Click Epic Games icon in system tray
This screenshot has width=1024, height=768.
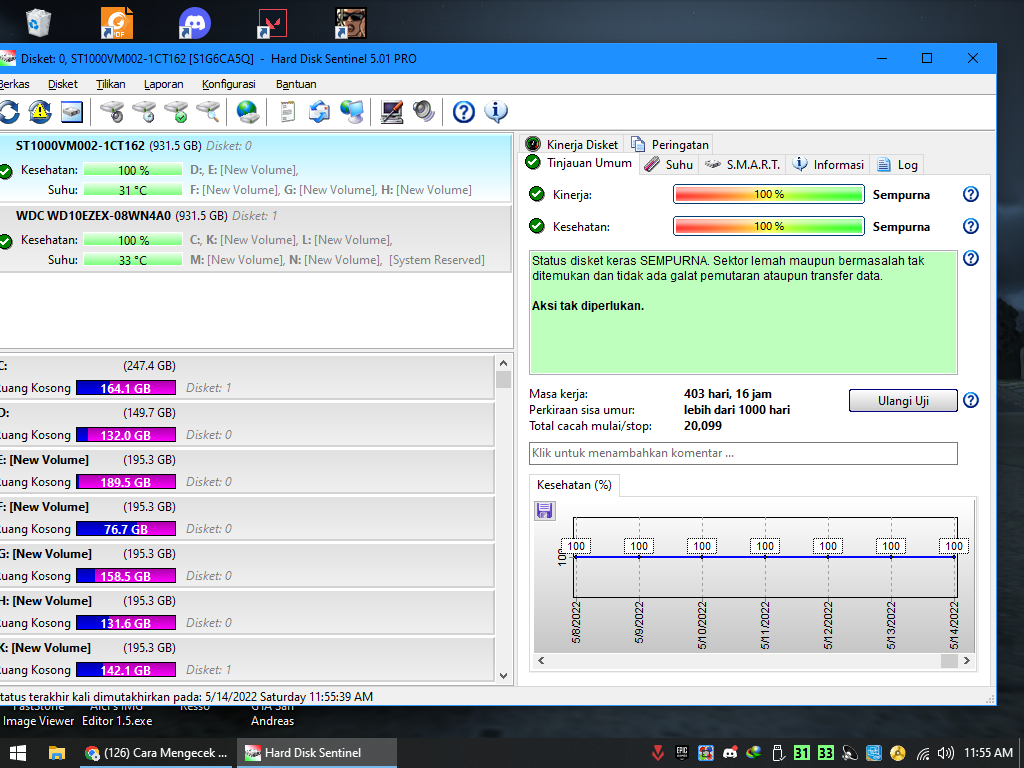coord(682,753)
